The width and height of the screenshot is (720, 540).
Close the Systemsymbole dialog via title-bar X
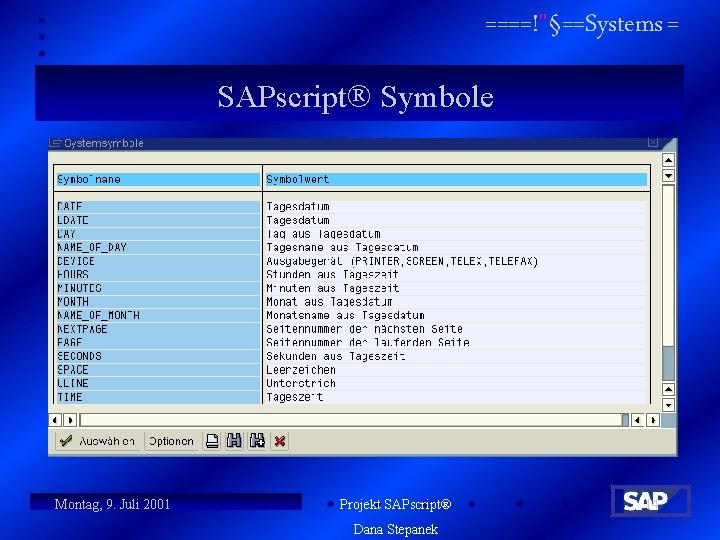(652, 143)
